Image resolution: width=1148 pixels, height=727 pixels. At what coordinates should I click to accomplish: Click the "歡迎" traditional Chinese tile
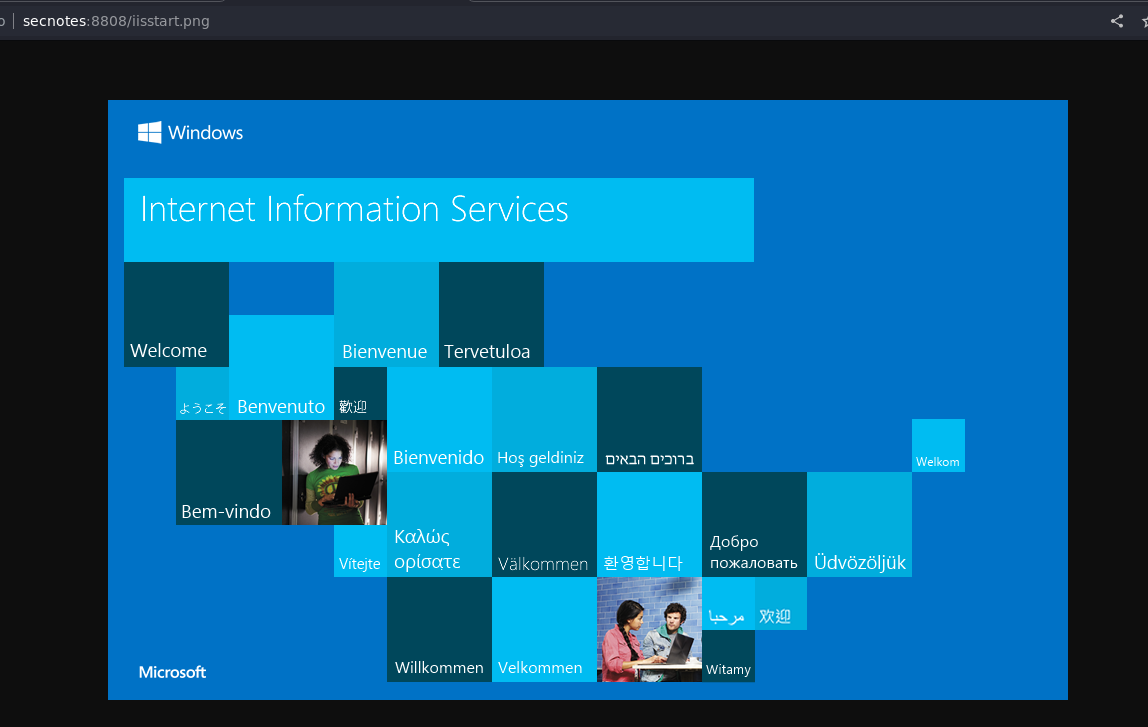click(360, 393)
